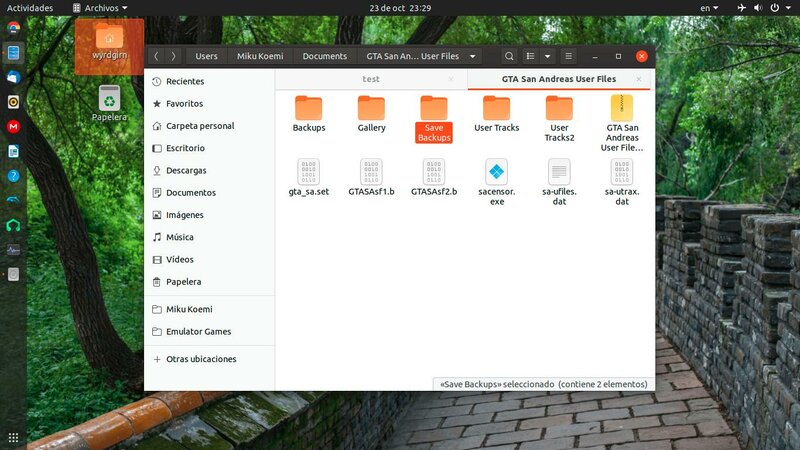Image resolution: width=800 pixels, height=450 pixels.
Task: Open Descargas in the sidebar
Action: 186,170
